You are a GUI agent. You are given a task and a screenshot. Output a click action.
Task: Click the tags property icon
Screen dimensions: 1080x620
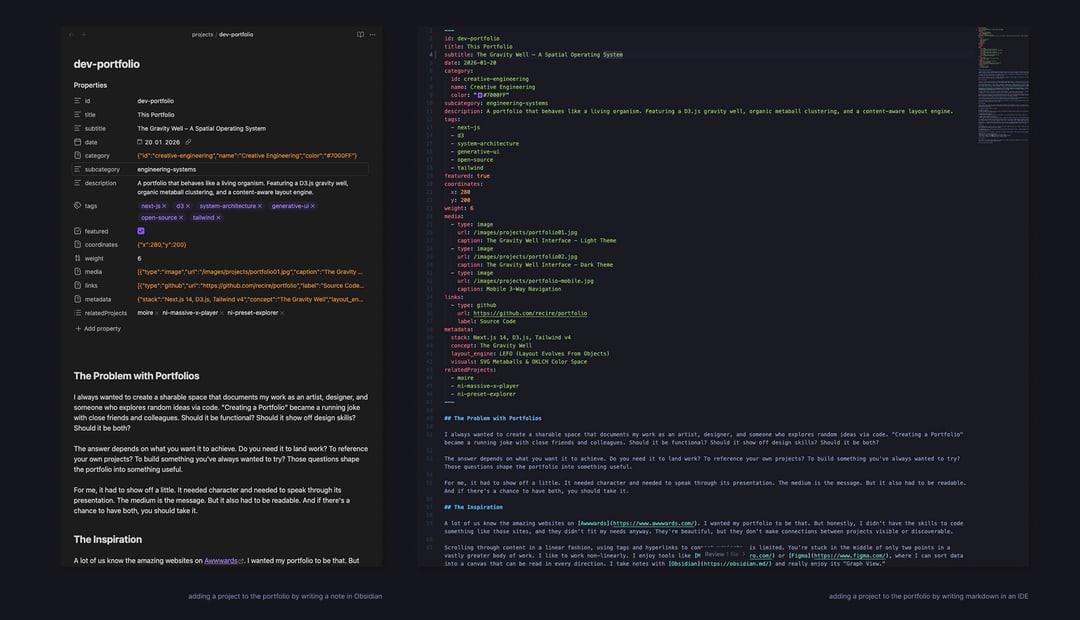point(78,206)
